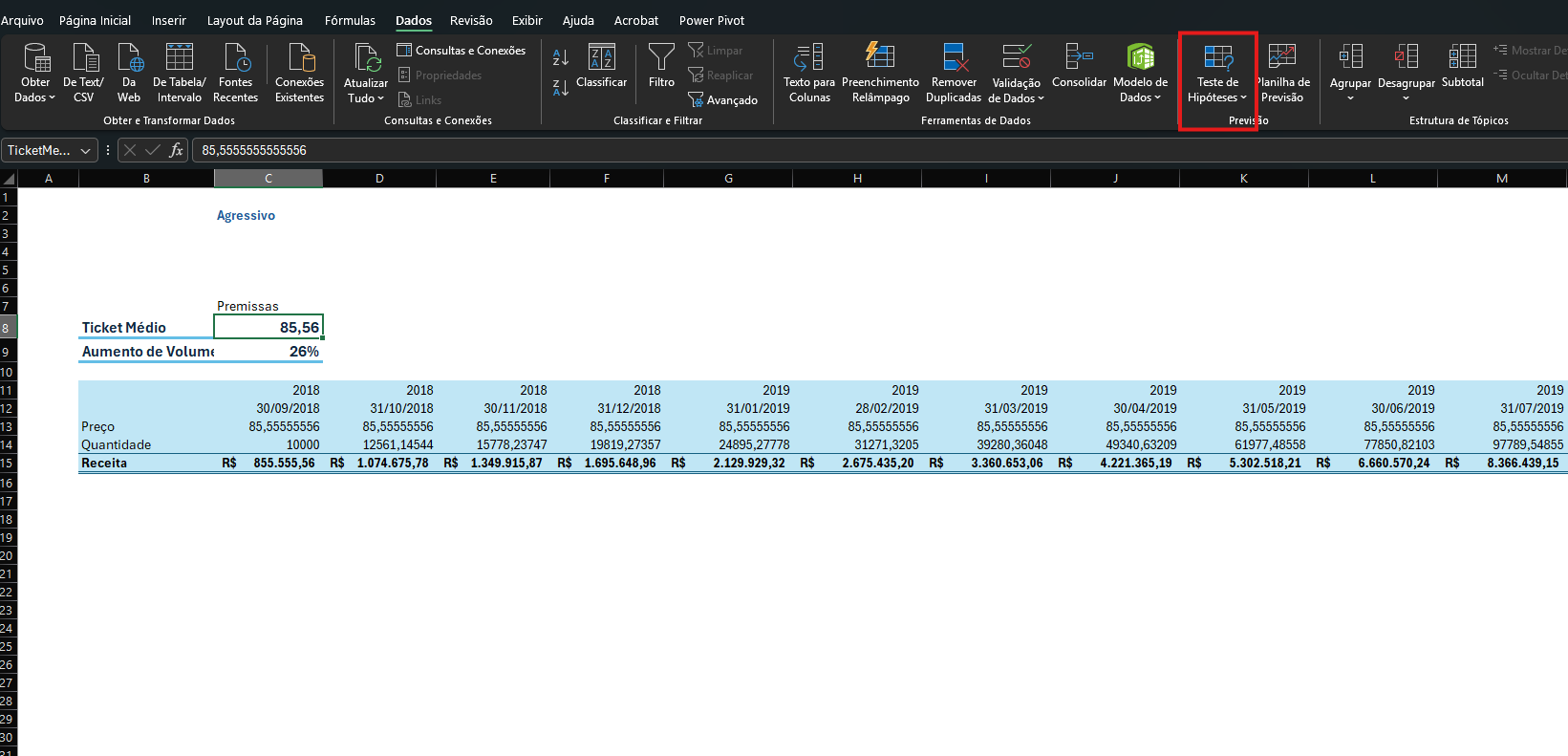The width and height of the screenshot is (1568, 756).
Task: Select Receita cell 8.366.439,15
Action: pos(1502,463)
